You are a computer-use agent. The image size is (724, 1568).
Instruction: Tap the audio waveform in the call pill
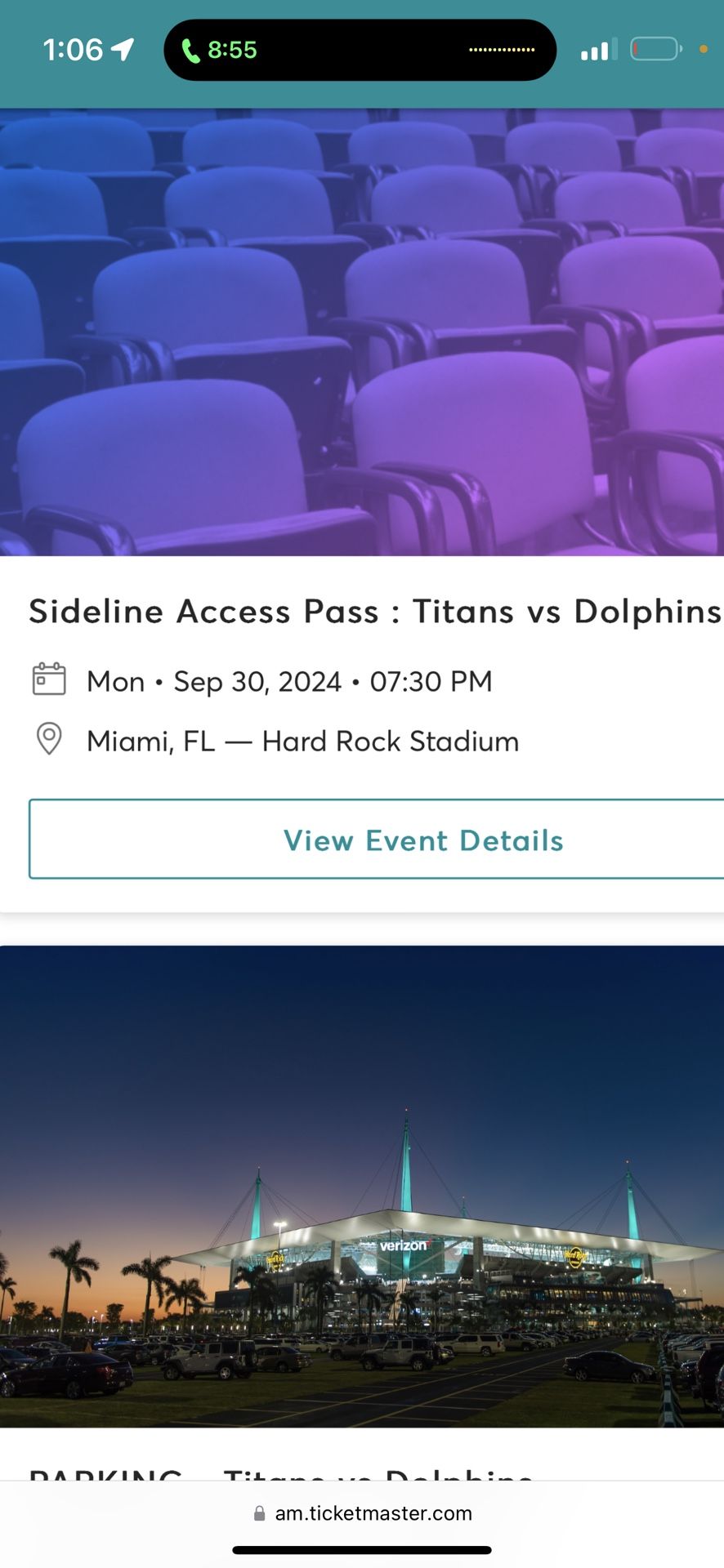(x=502, y=50)
